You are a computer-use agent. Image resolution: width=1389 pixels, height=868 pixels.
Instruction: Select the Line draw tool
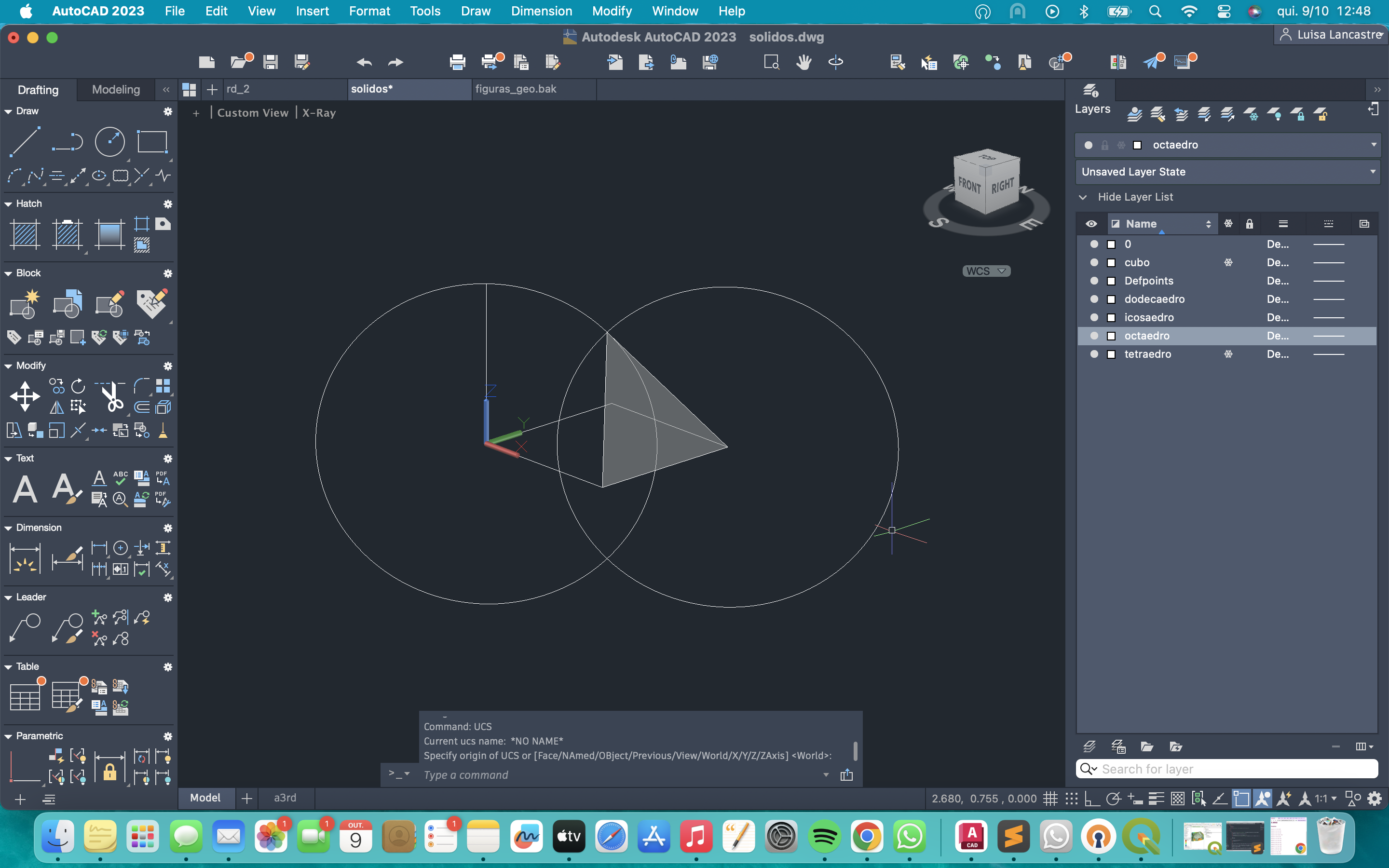click(25, 142)
